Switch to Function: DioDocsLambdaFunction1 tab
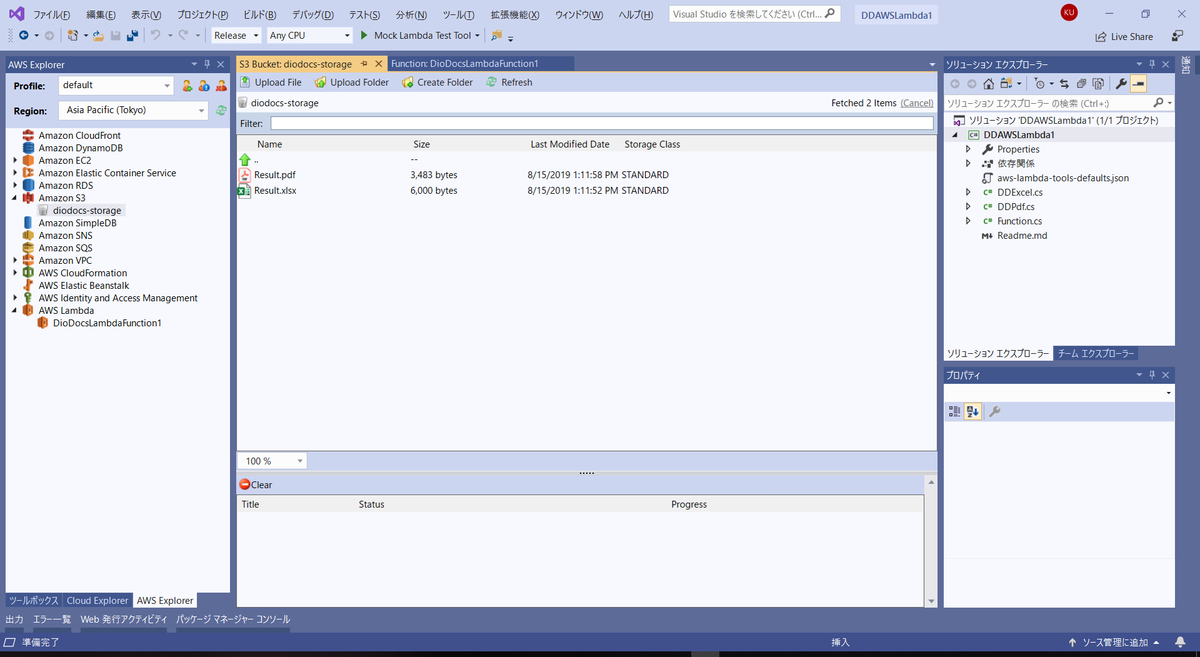The image size is (1200, 657). tap(465, 63)
